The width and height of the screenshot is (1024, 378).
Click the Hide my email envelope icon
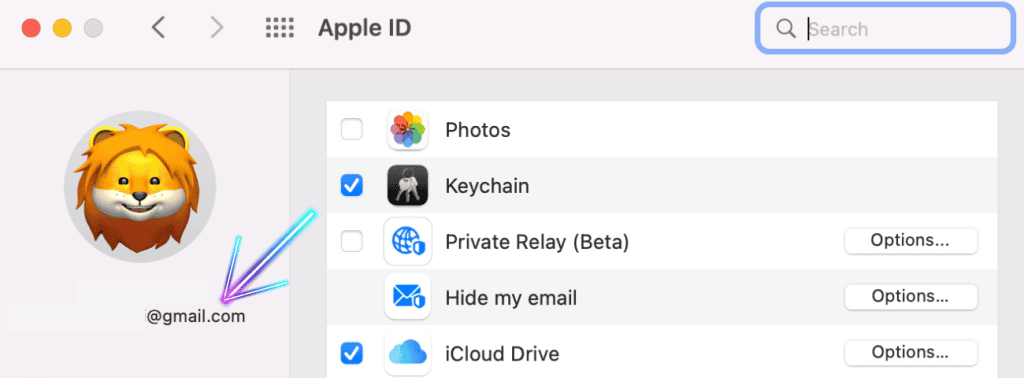(407, 297)
